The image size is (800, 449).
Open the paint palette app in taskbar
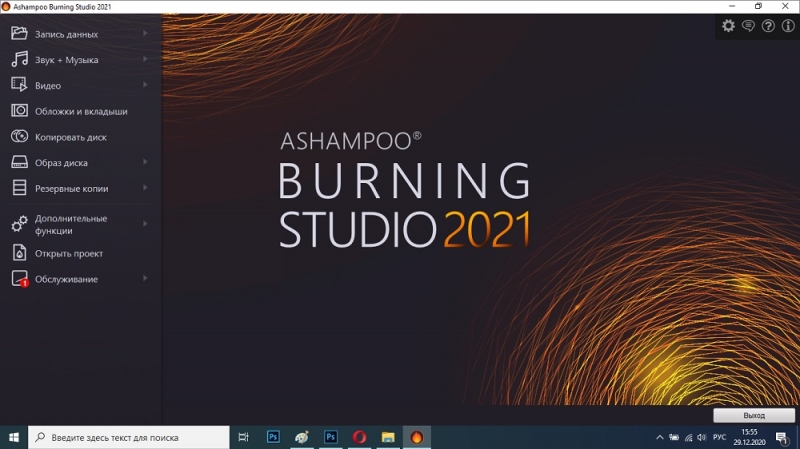pyautogui.click(x=302, y=437)
